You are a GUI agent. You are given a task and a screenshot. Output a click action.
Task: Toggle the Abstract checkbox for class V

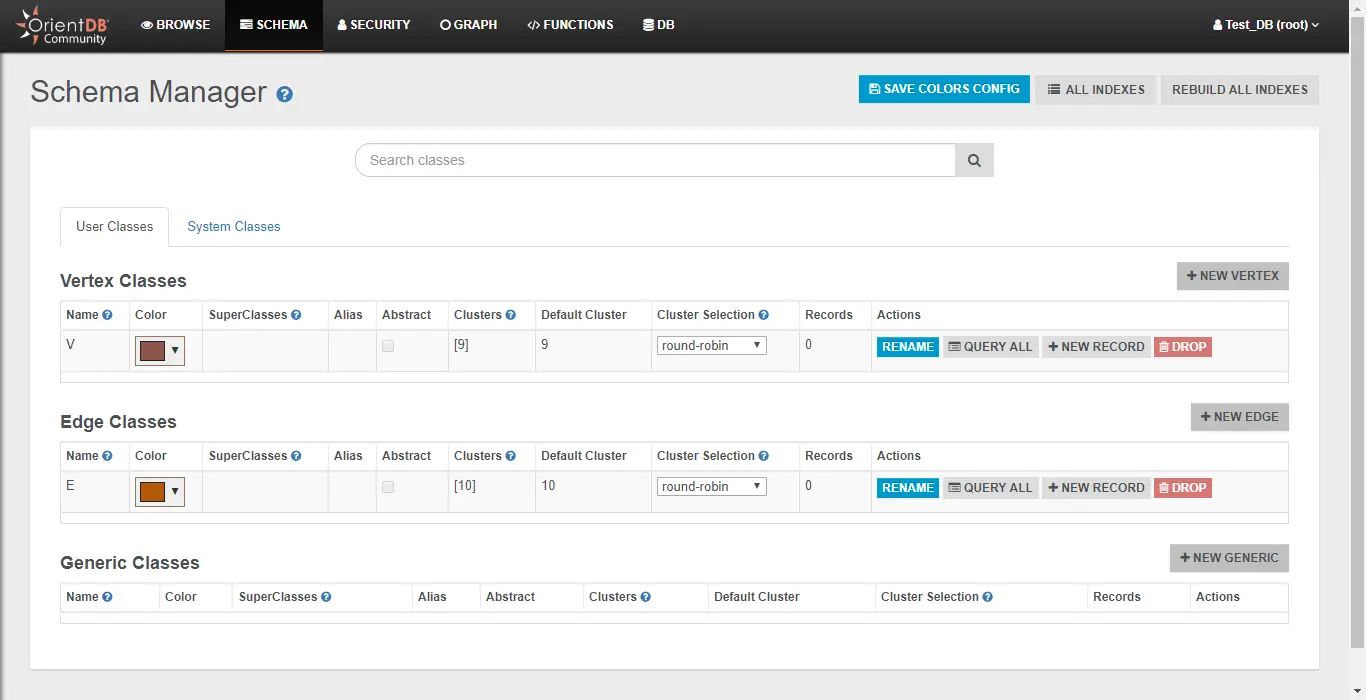[388, 346]
